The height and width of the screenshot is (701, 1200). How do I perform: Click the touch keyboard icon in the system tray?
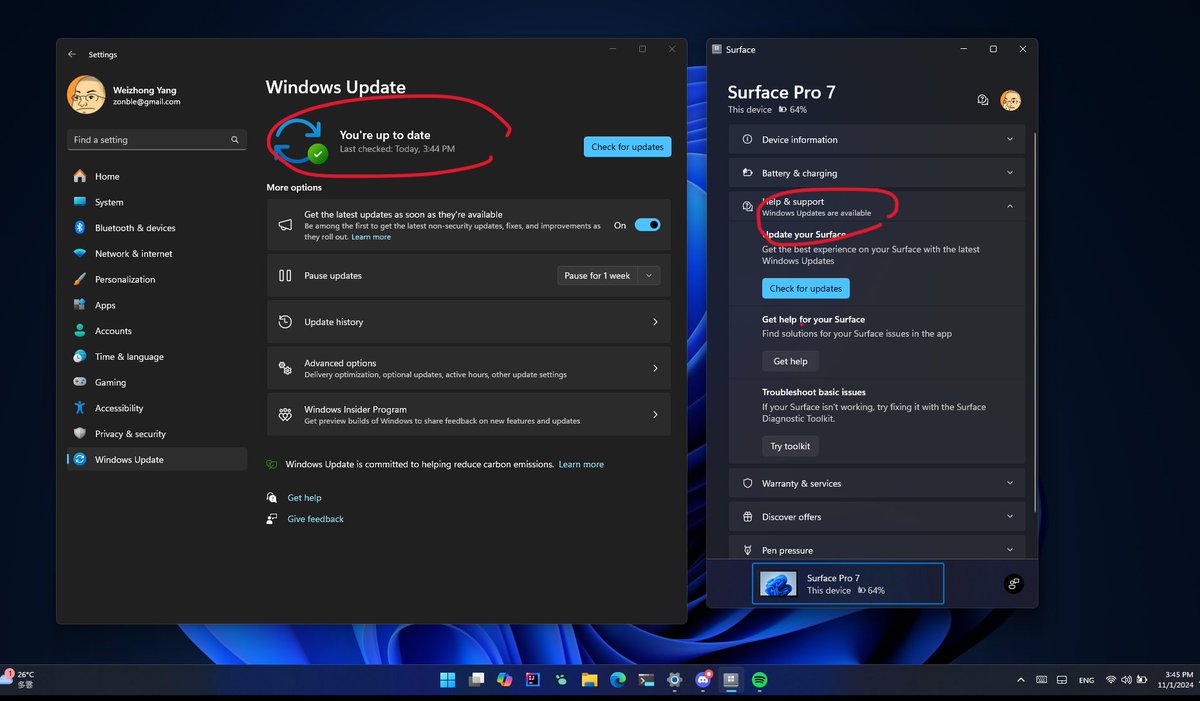[1042, 680]
